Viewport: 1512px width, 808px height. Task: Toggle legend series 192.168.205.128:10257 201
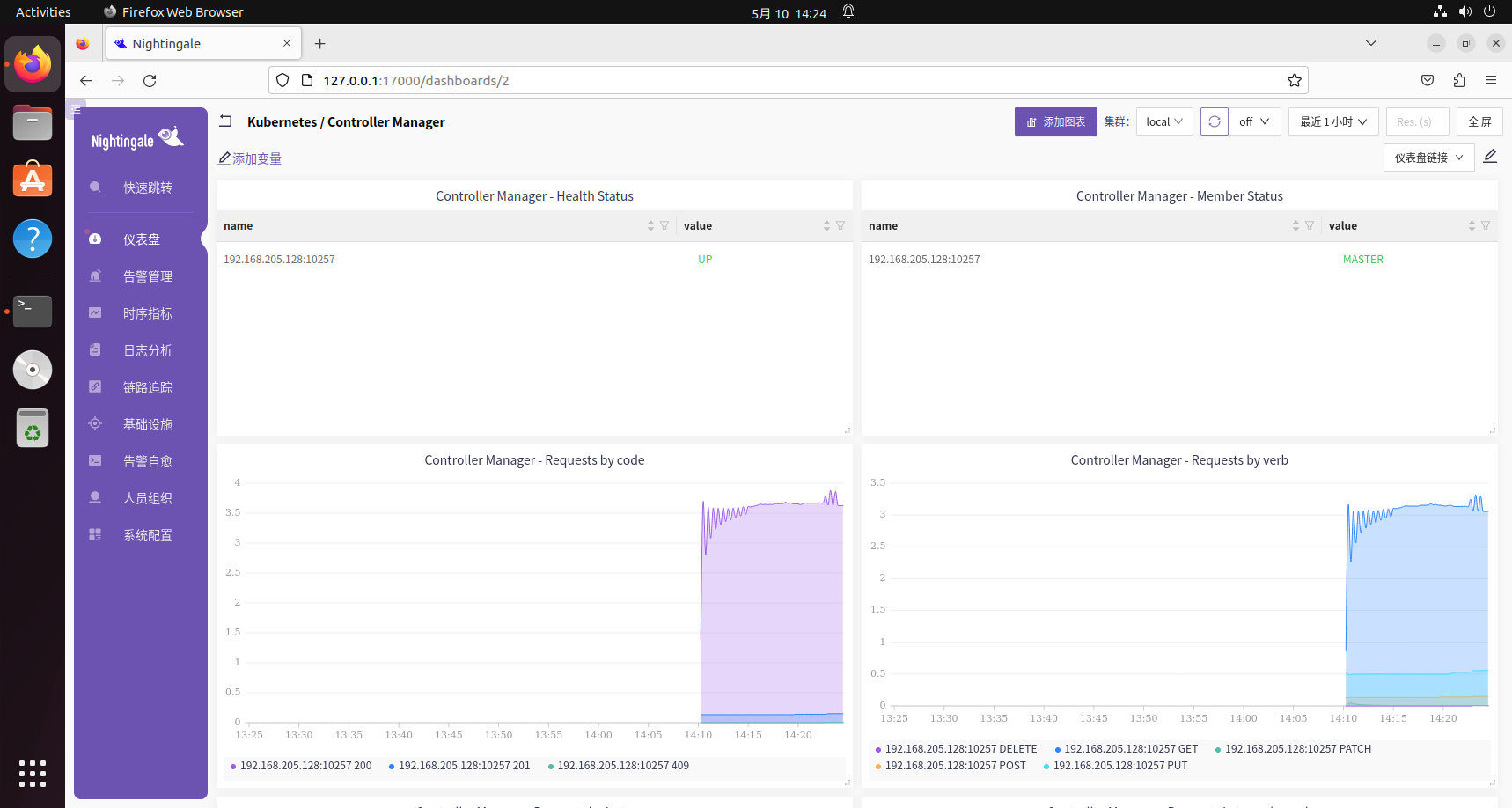pos(459,766)
